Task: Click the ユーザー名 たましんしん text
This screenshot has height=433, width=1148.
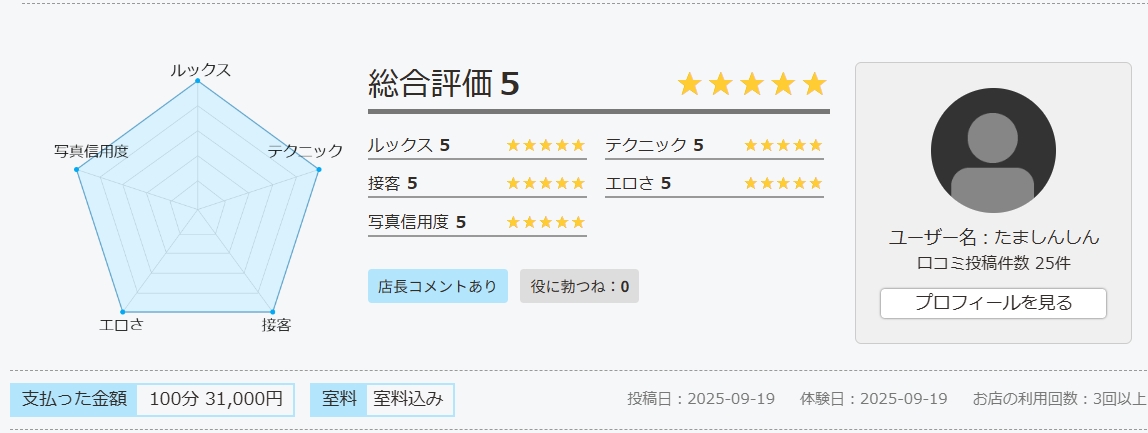Action: pos(993,238)
